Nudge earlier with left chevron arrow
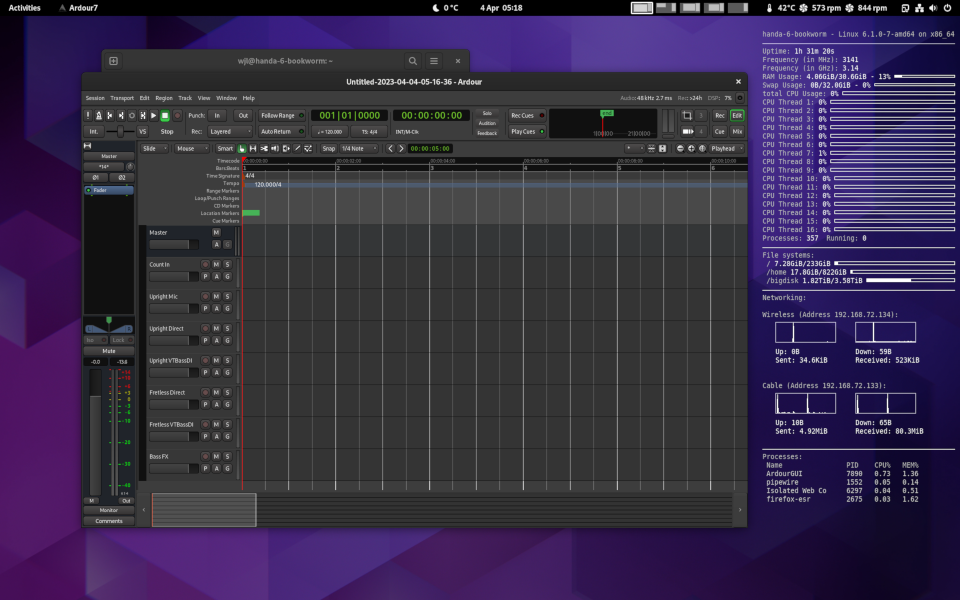This screenshot has height=600, width=960. point(391,148)
